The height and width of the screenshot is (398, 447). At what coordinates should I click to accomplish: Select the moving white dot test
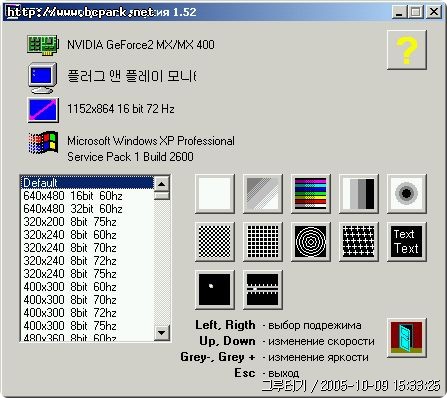215,290
